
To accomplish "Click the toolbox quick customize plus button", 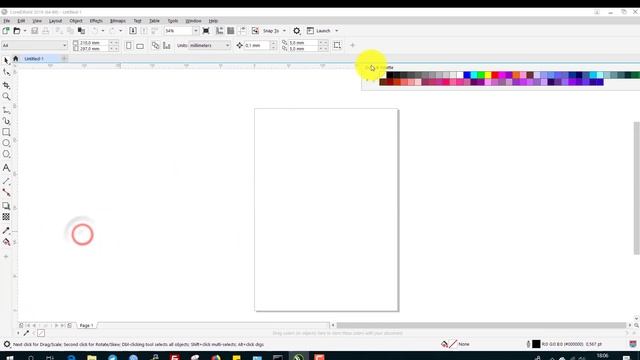I will (x=6, y=256).
